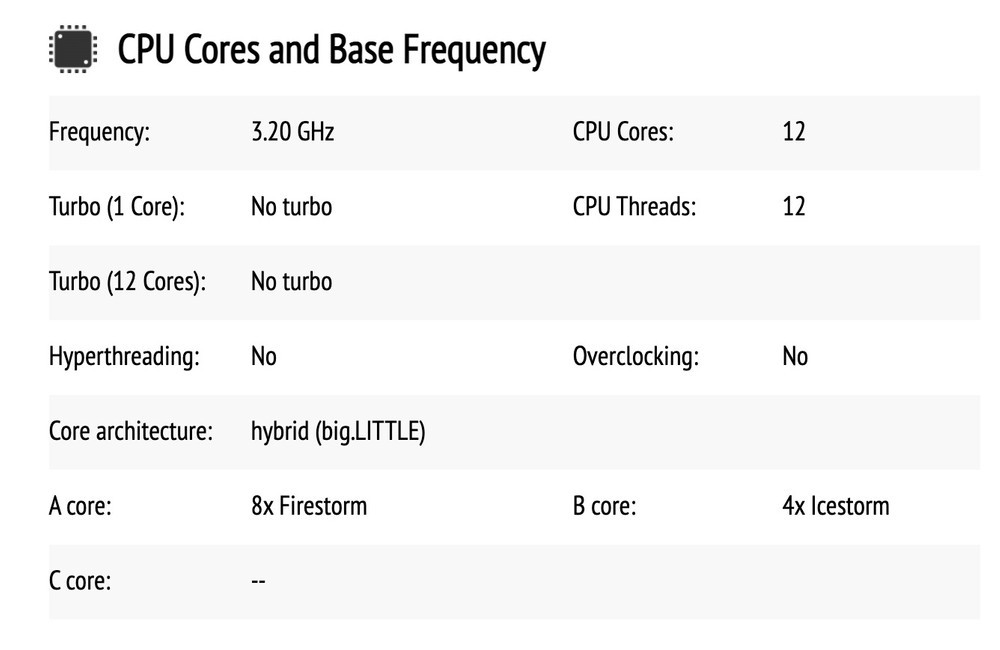This screenshot has width=1000, height=650.
Task: Click the "CPU Cores and Base Frequency" heading
Action: [x=331, y=50]
